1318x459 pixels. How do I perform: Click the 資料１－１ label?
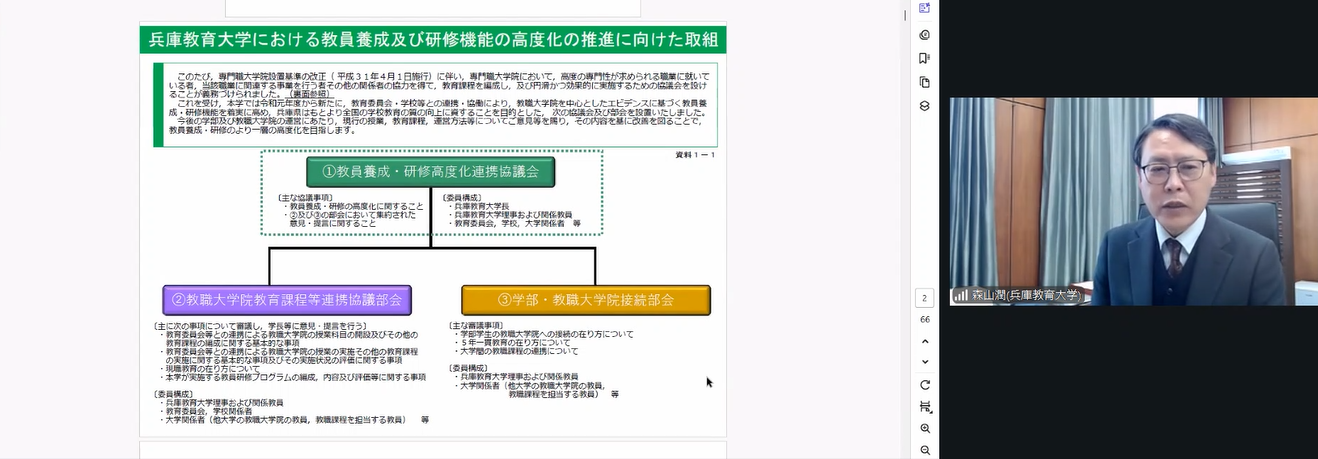pos(695,154)
